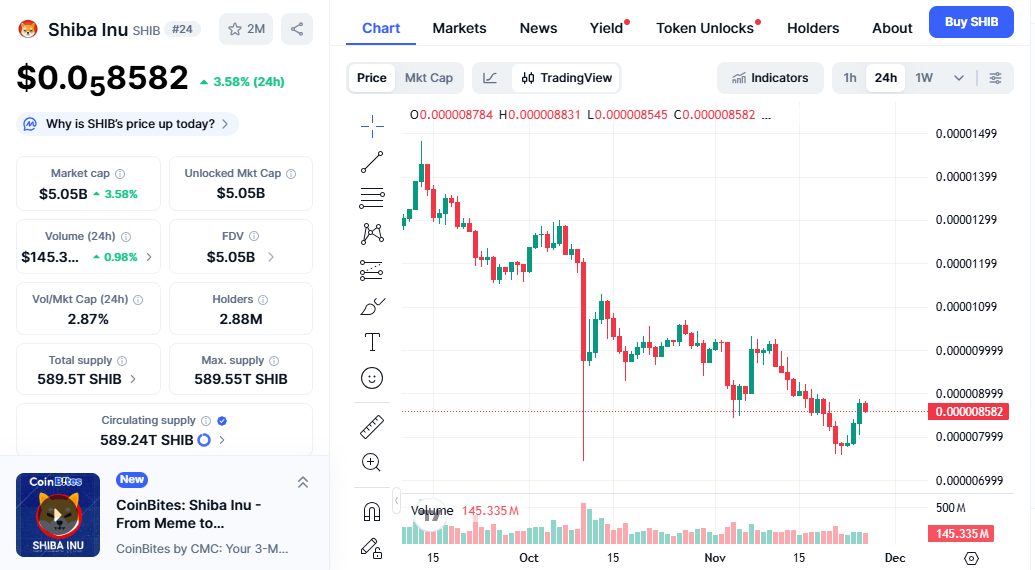
Task: Select the text annotation tool
Action: tap(372, 342)
